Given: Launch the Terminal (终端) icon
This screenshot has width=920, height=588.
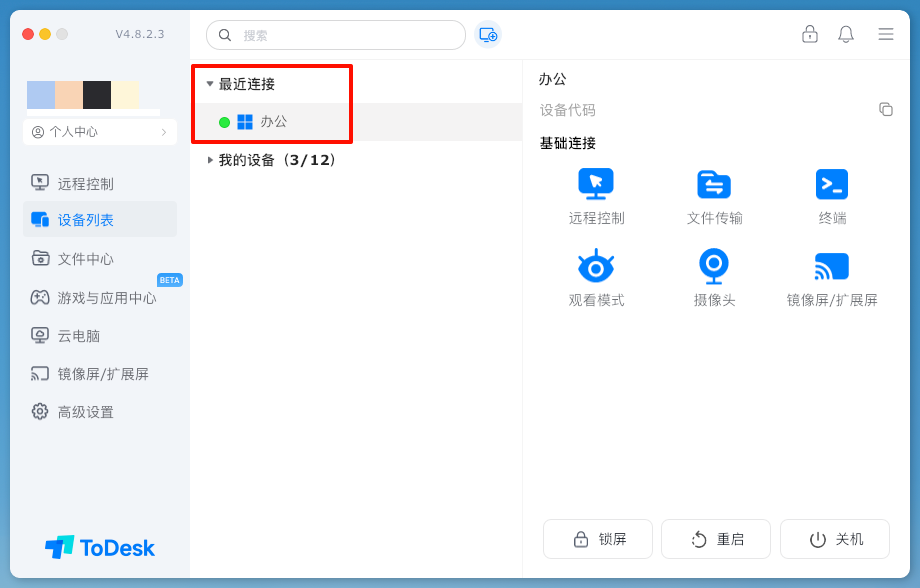Looking at the screenshot, I should pyautogui.click(x=832, y=184).
